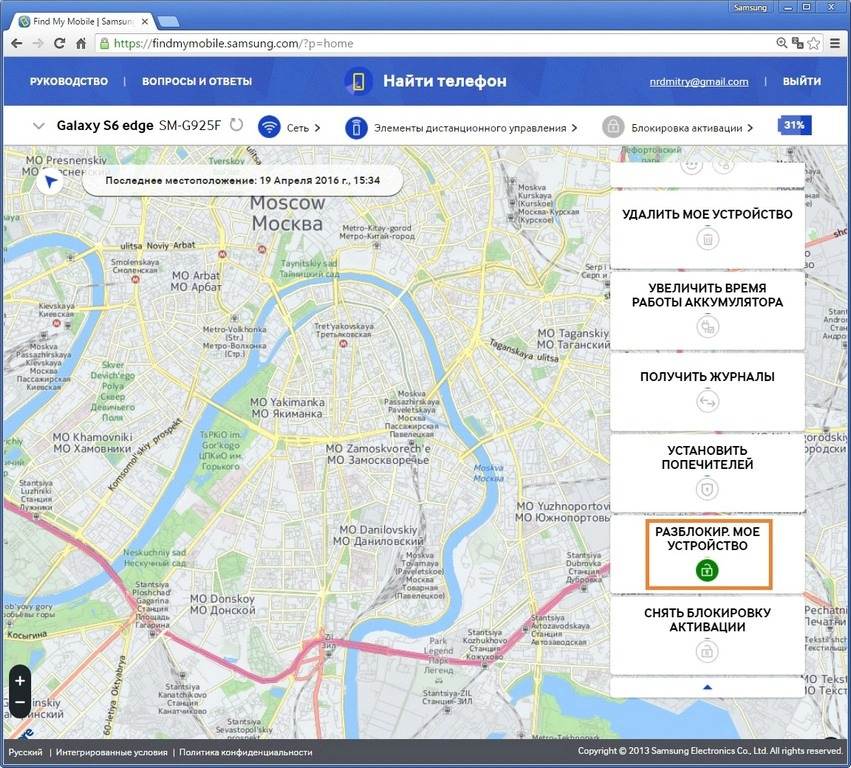Collapse the remote controls panel with the bottom arrow
The height and width of the screenshot is (768, 851).
pos(707,687)
